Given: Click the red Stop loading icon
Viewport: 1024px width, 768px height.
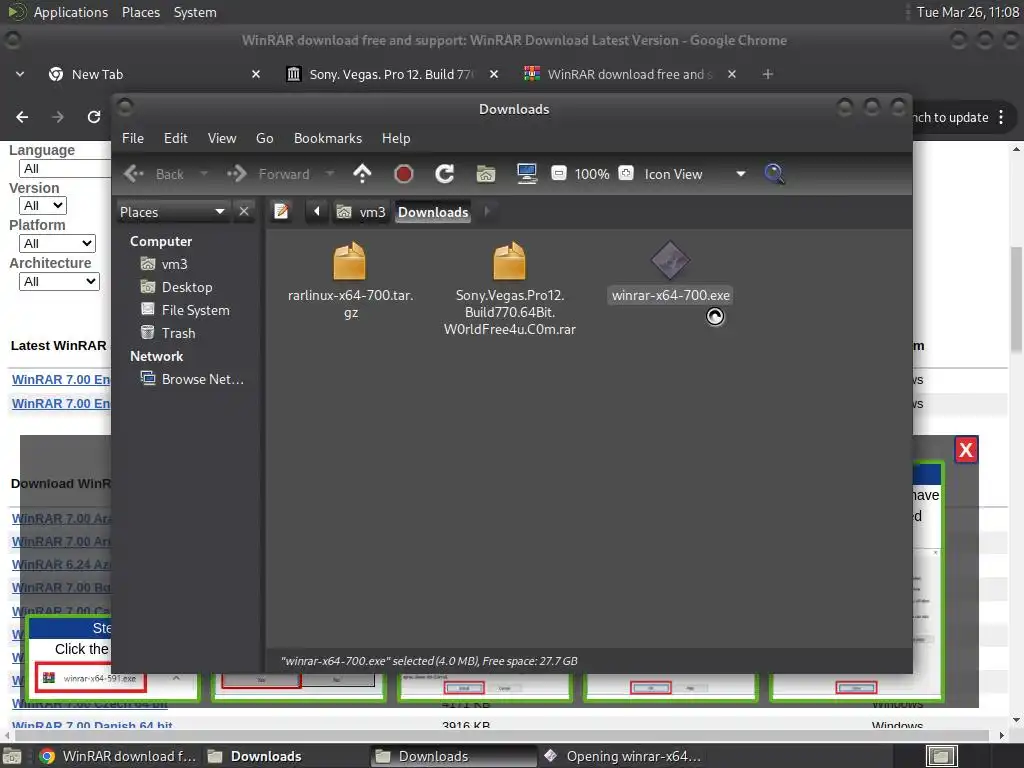Looking at the screenshot, I should pyautogui.click(x=404, y=174).
